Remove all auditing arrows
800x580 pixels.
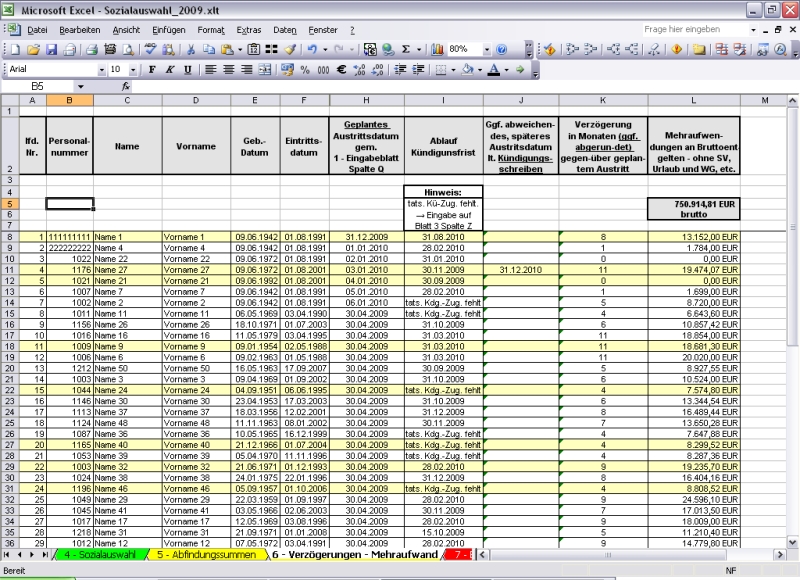[654, 49]
